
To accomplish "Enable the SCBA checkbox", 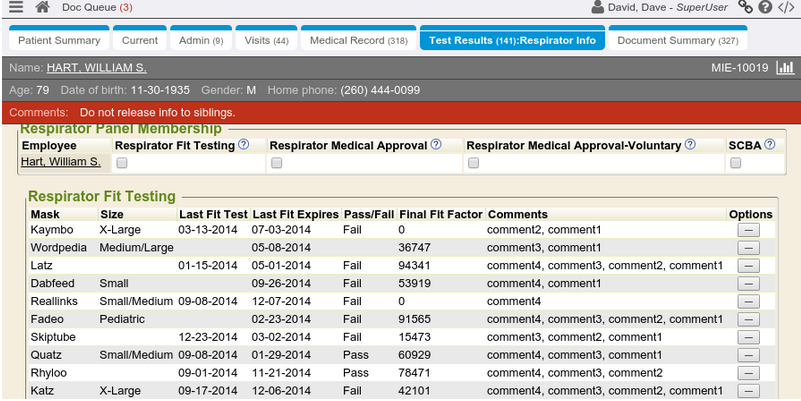I will tap(735, 163).
